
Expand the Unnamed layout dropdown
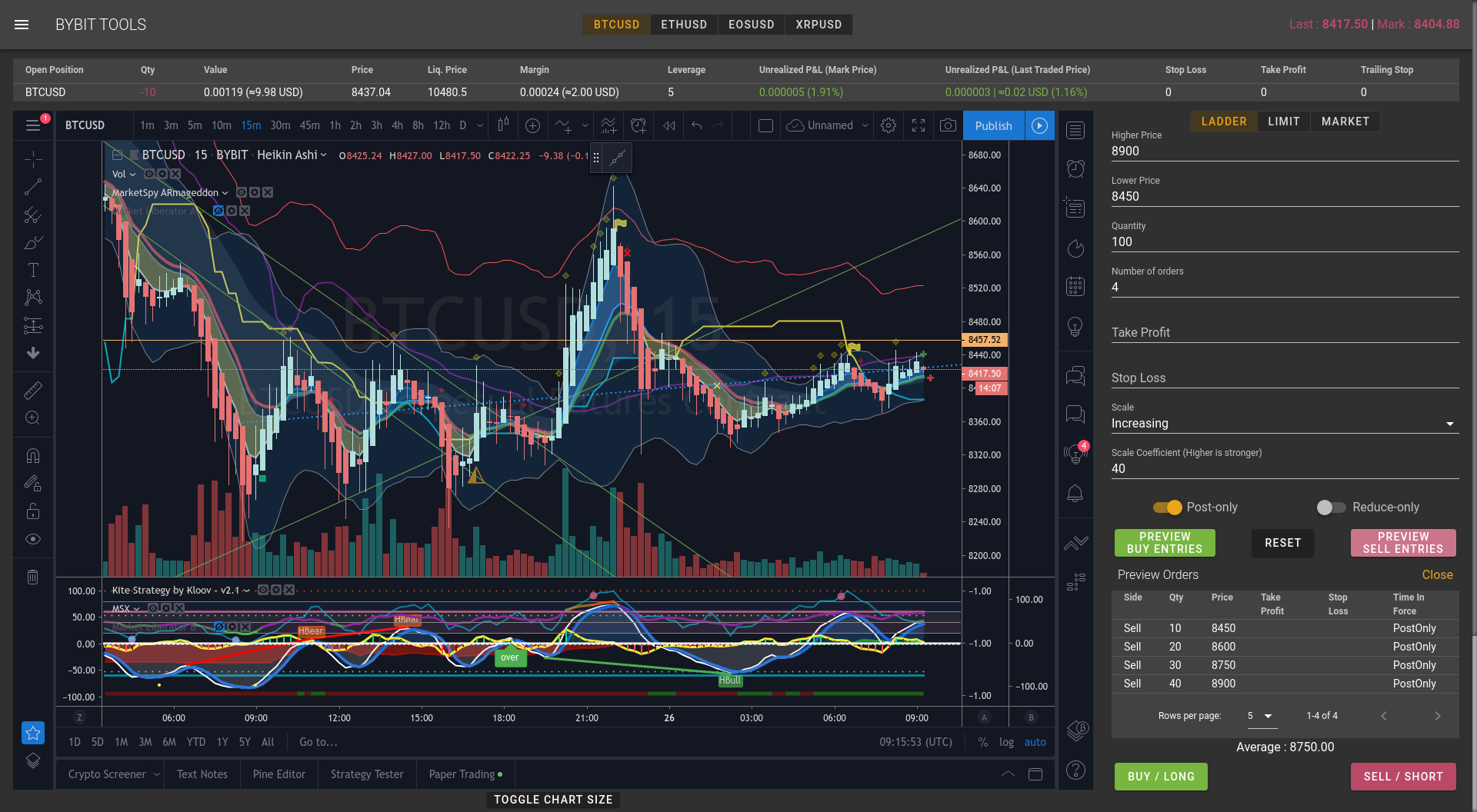click(865, 125)
